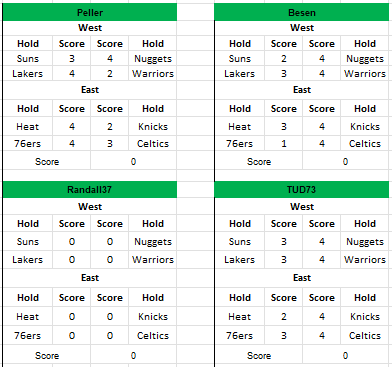Select the Peller header cell

click(x=90, y=13)
